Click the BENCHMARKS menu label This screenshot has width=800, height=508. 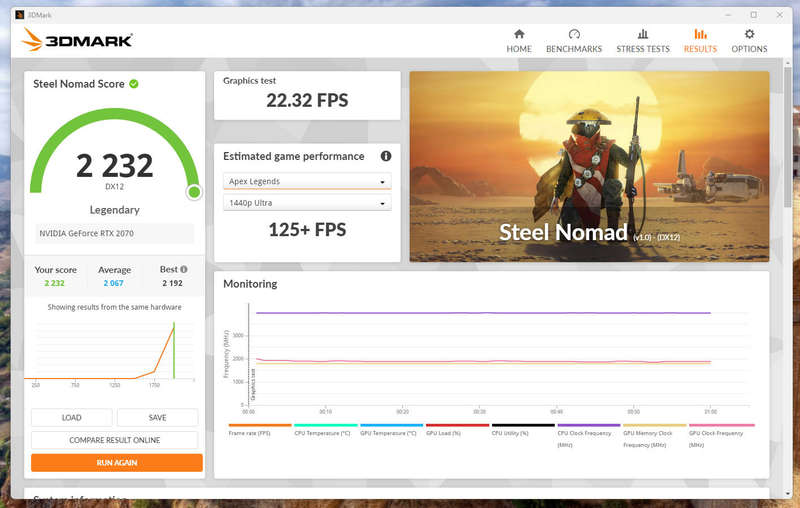574,49
